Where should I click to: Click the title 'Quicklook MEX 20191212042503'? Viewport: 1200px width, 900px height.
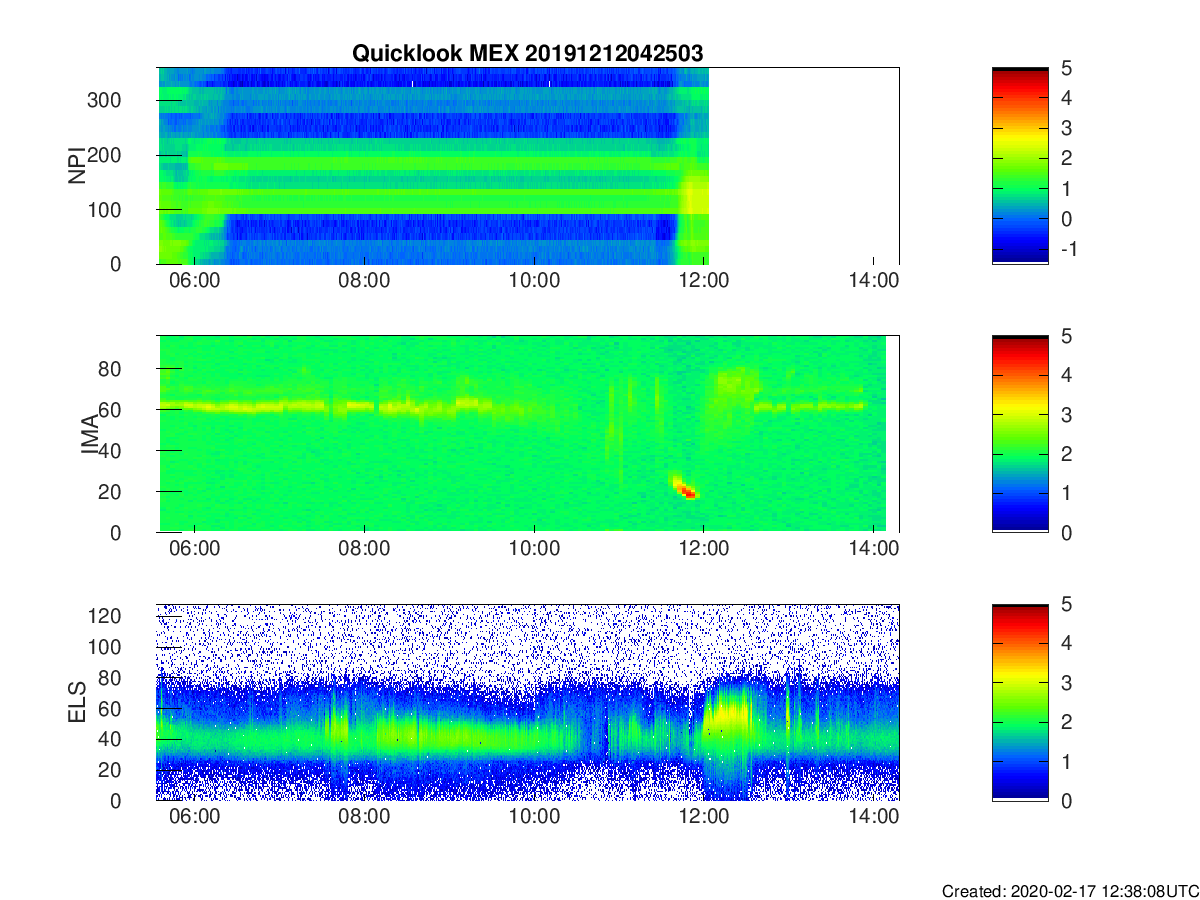coord(527,53)
